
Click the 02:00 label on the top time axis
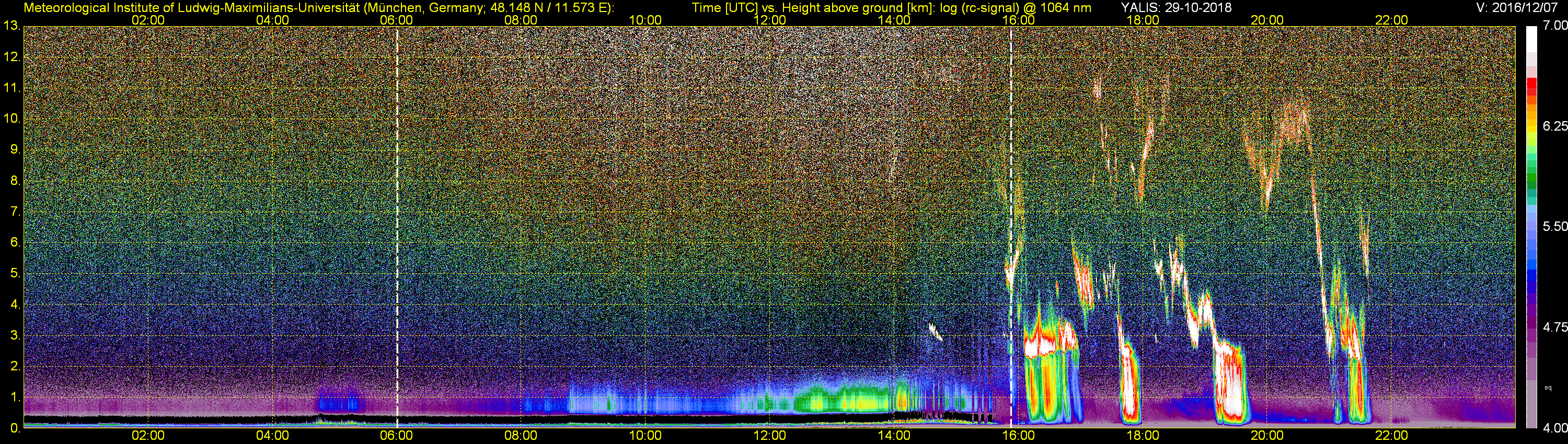point(148,20)
